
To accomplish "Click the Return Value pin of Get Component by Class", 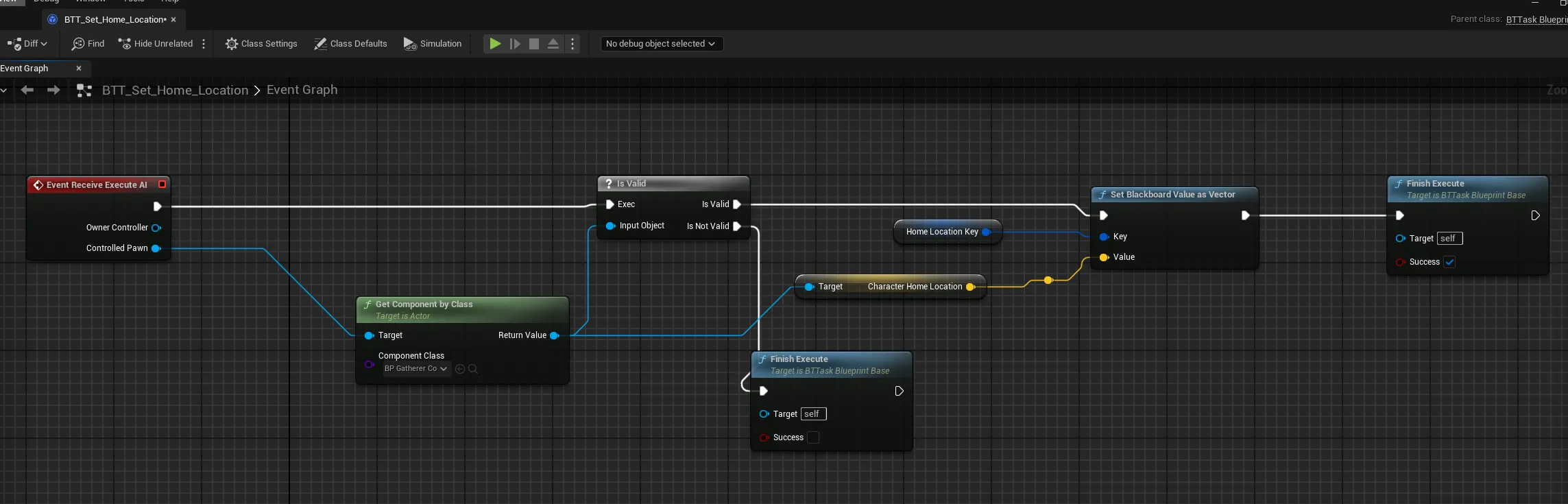I will pos(555,335).
